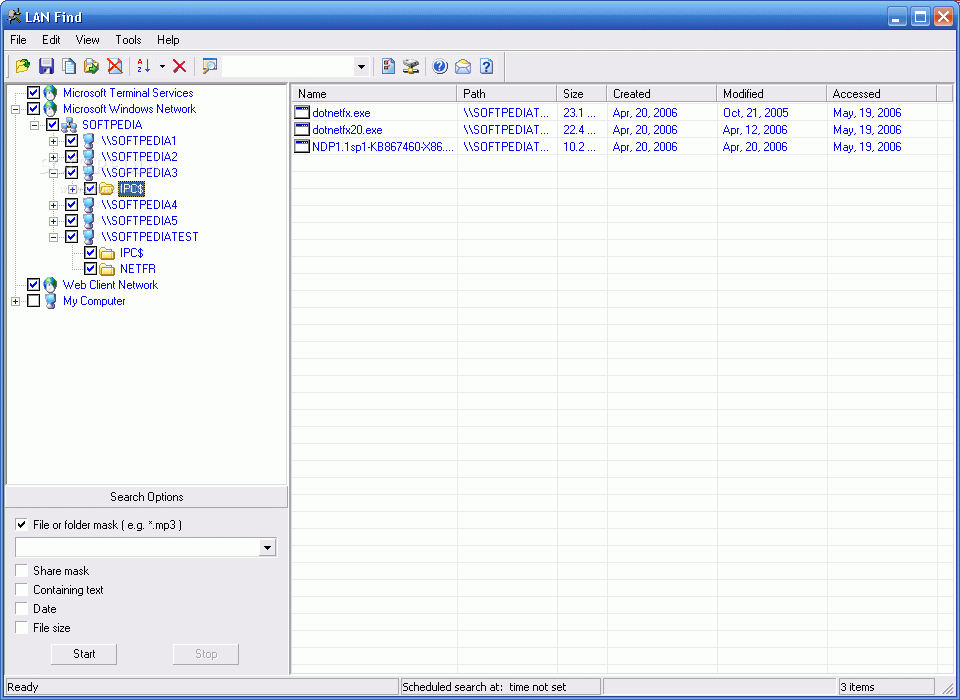The height and width of the screenshot is (700, 960).
Task: Open the toolbar filter combo box dropdown
Action: (361, 67)
